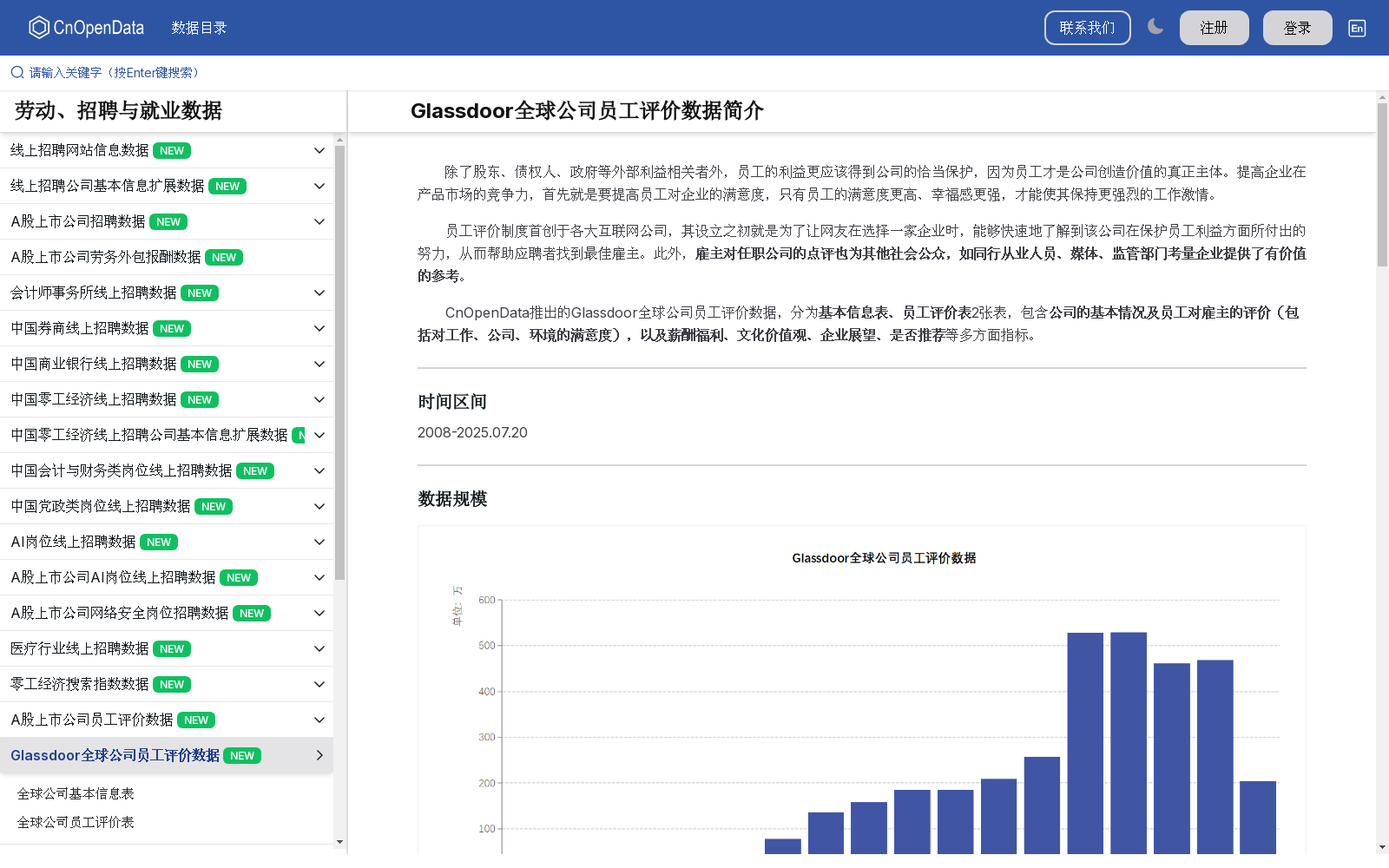Open the 数据目录 menu

(199, 28)
